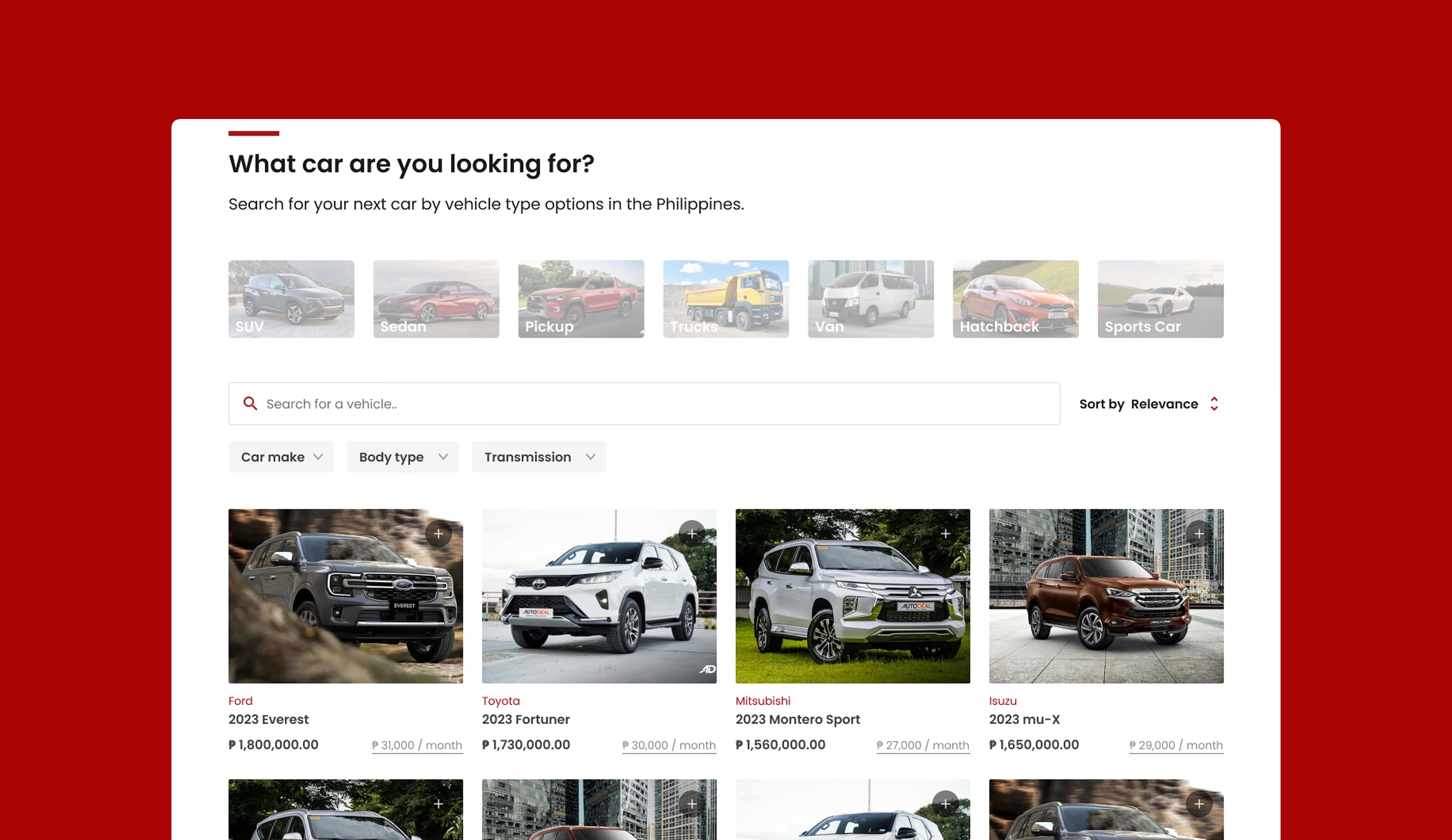Click the ₱ 1,560,000.00 price

coord(781,744)
